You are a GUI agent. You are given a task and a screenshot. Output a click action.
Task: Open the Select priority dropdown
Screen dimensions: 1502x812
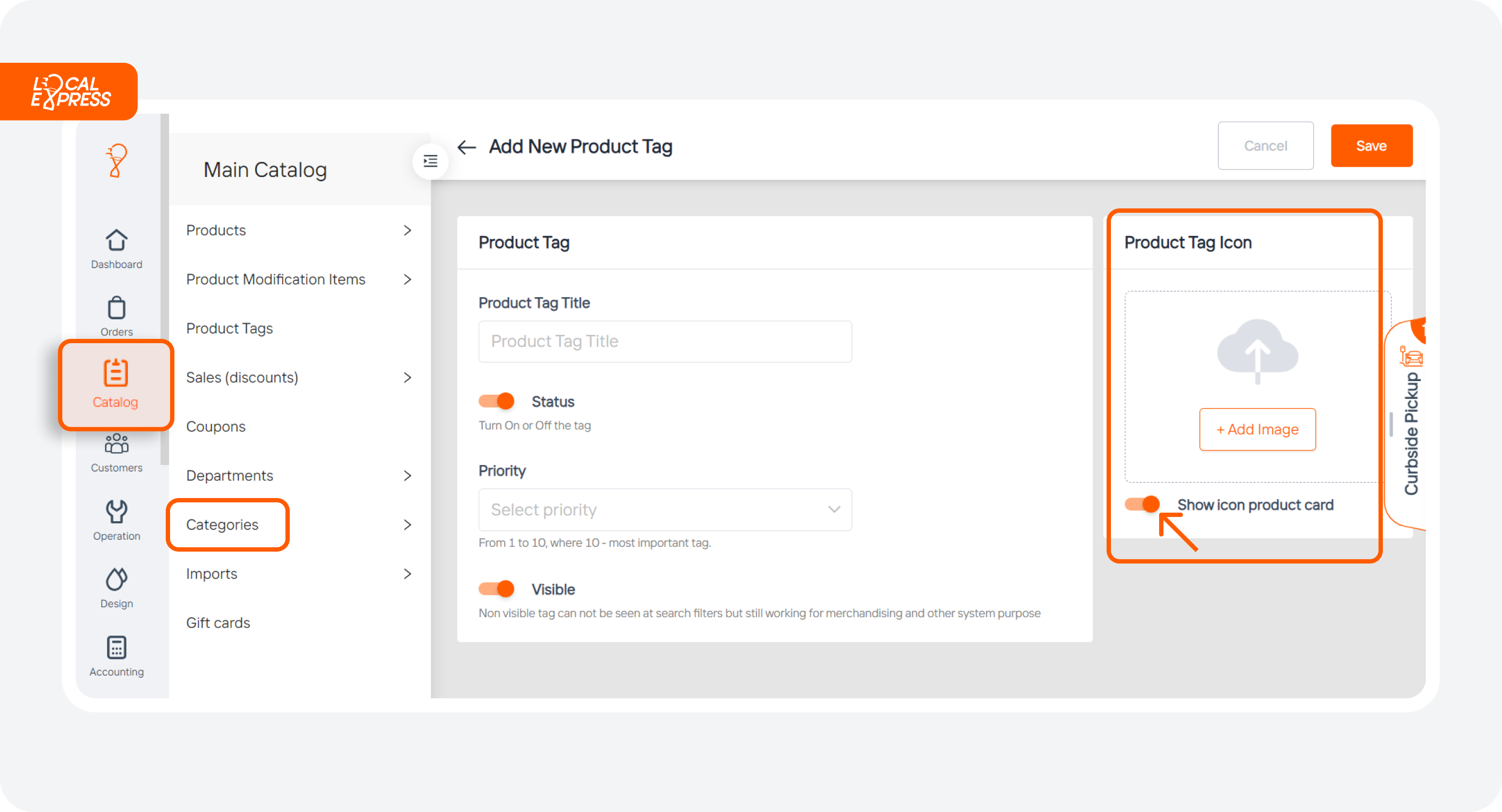pos(665,509)
